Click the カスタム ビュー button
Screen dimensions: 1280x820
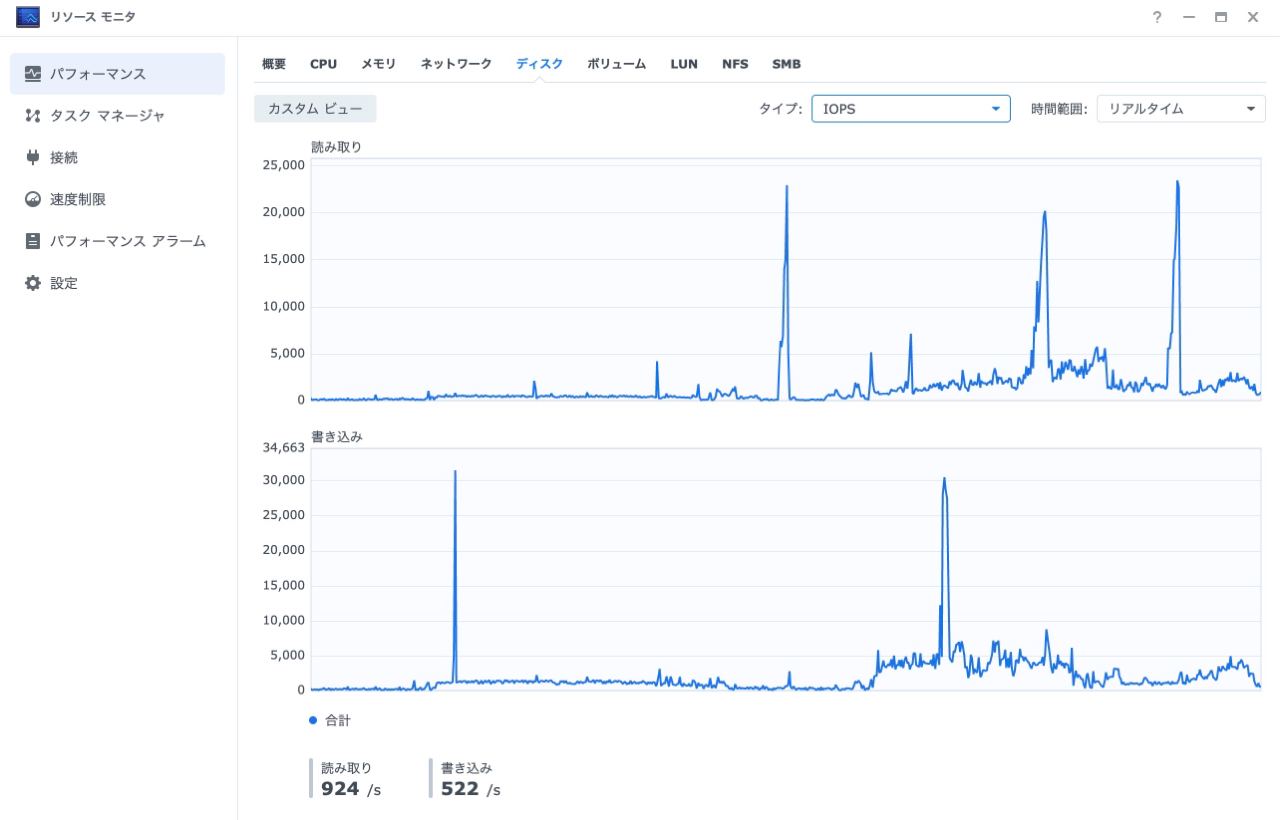tap(315, 109)
